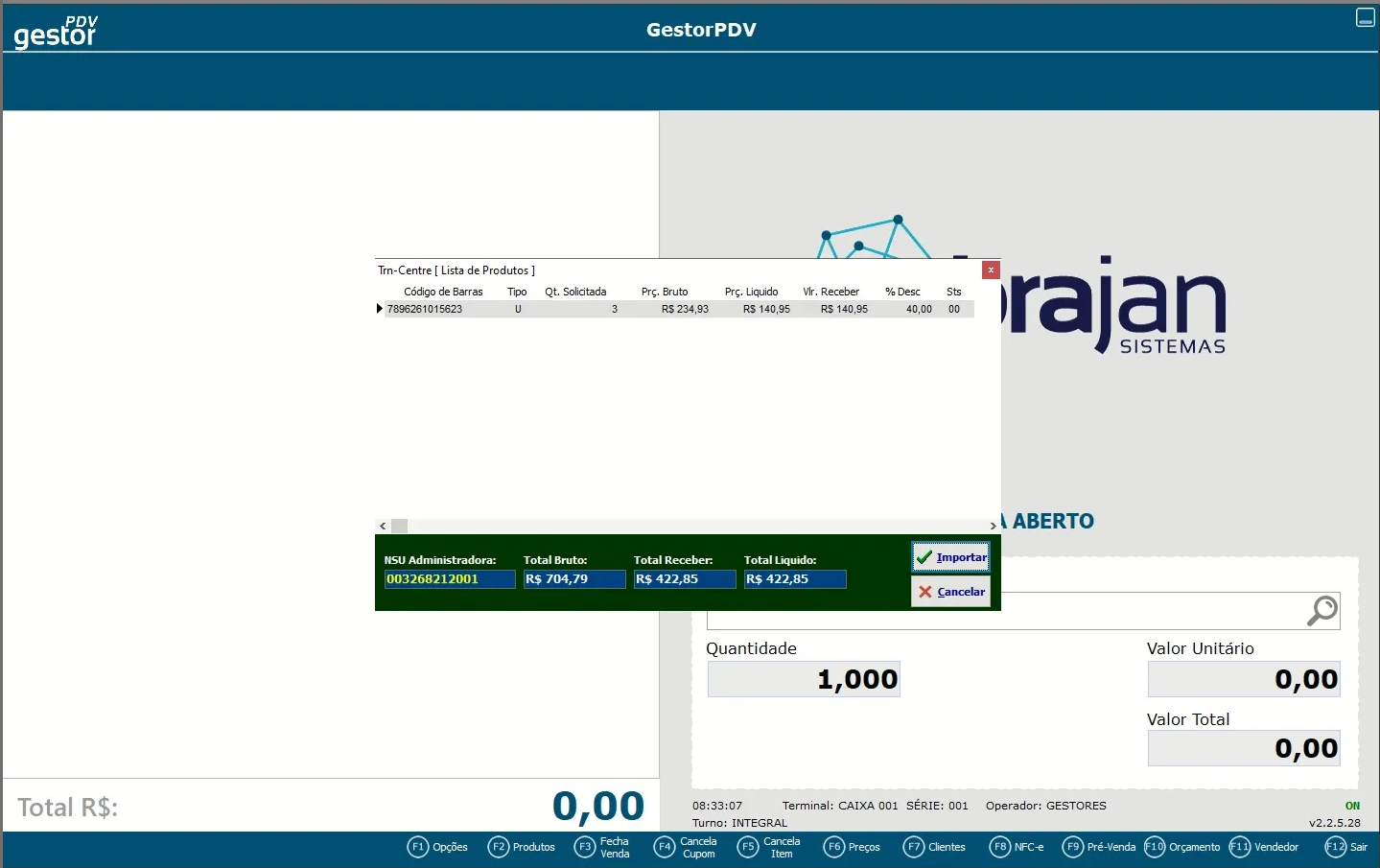Open Produtos with the F2 icon
This screenshot has height=868, width=1380.
(499, 847)
